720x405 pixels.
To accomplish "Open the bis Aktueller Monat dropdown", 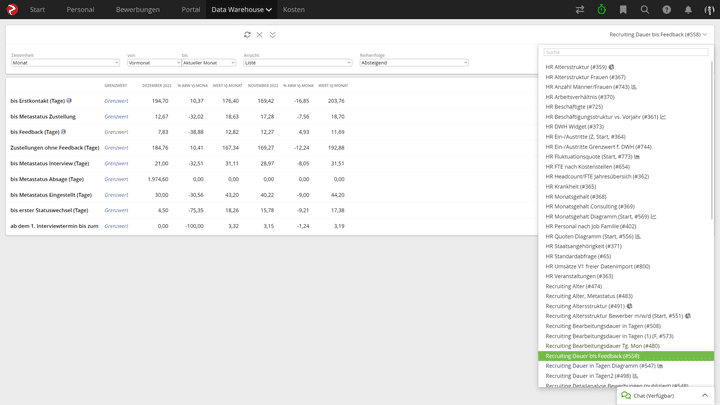I will click(208, 63).
